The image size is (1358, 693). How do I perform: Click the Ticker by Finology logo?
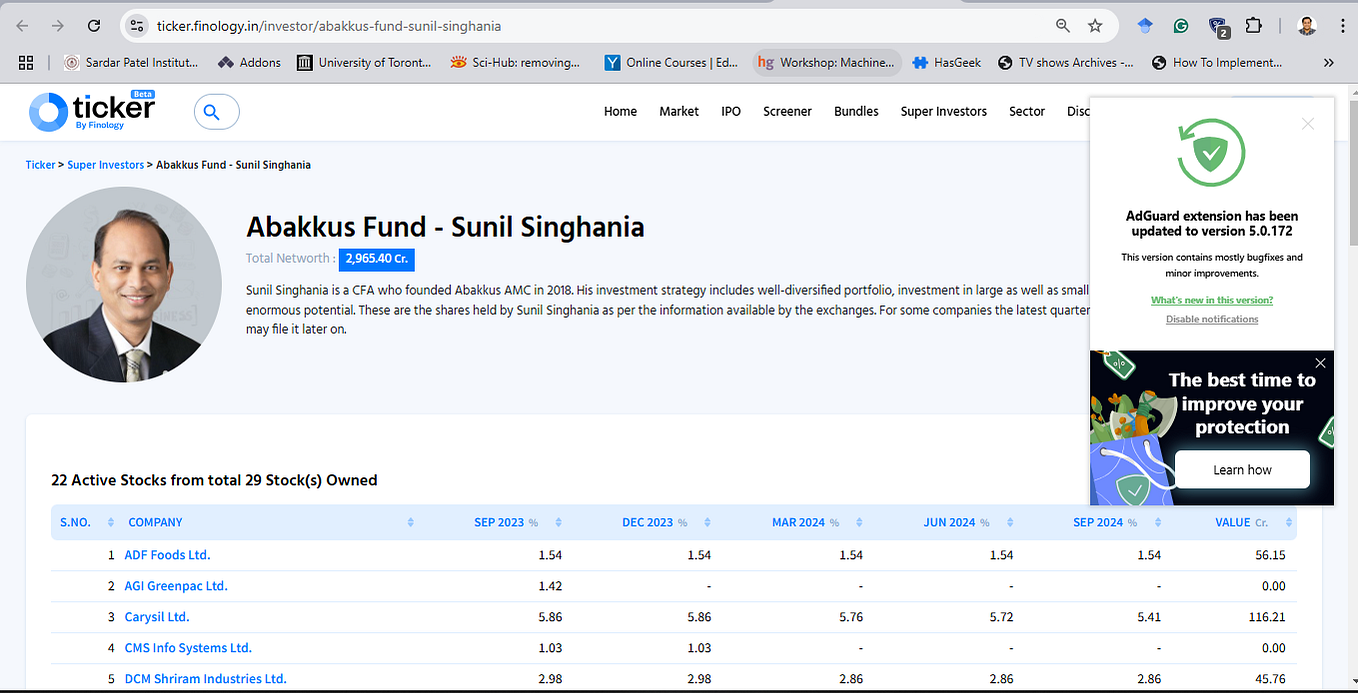click(92, 111)
